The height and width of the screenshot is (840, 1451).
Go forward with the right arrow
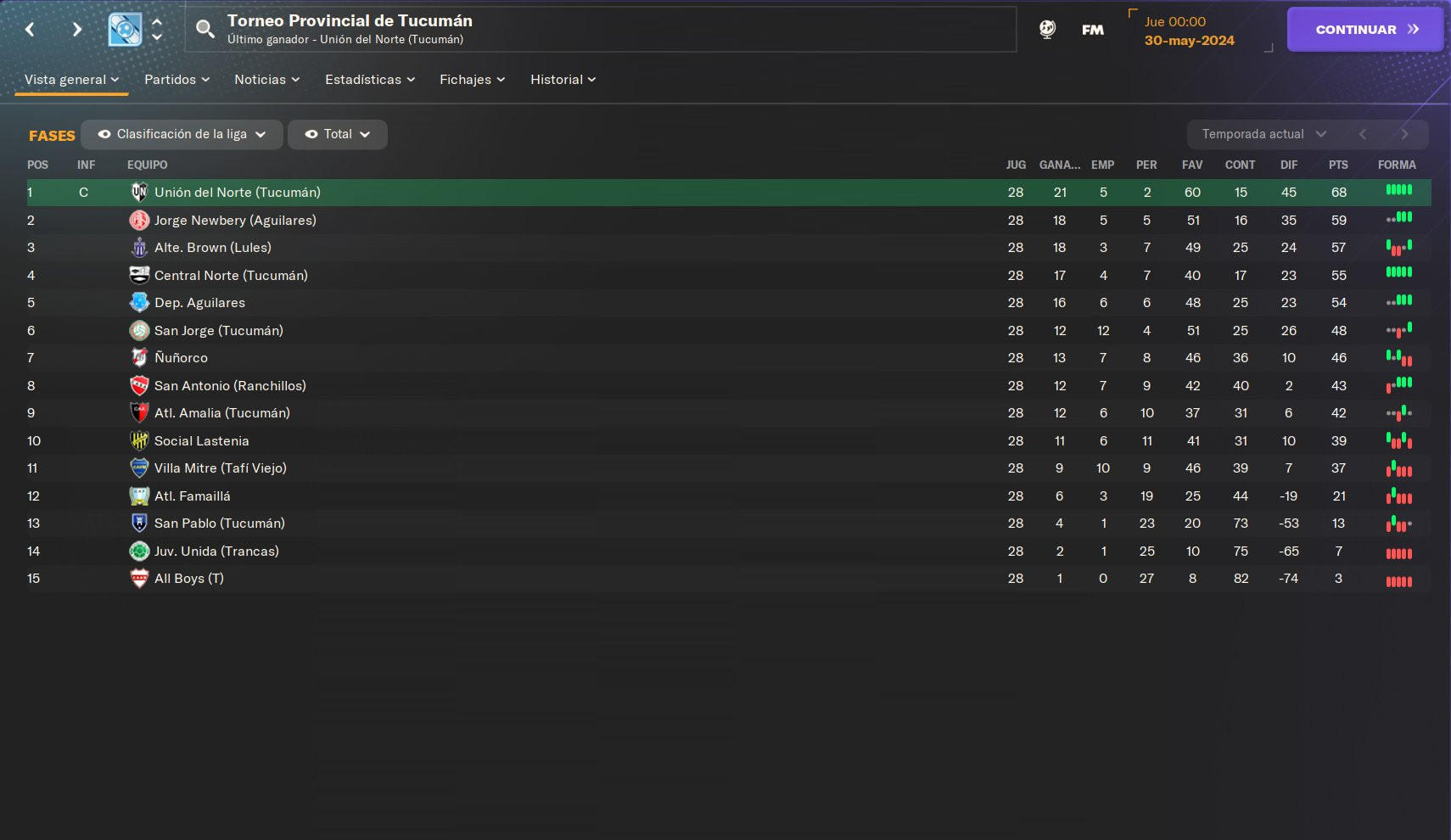77,30
